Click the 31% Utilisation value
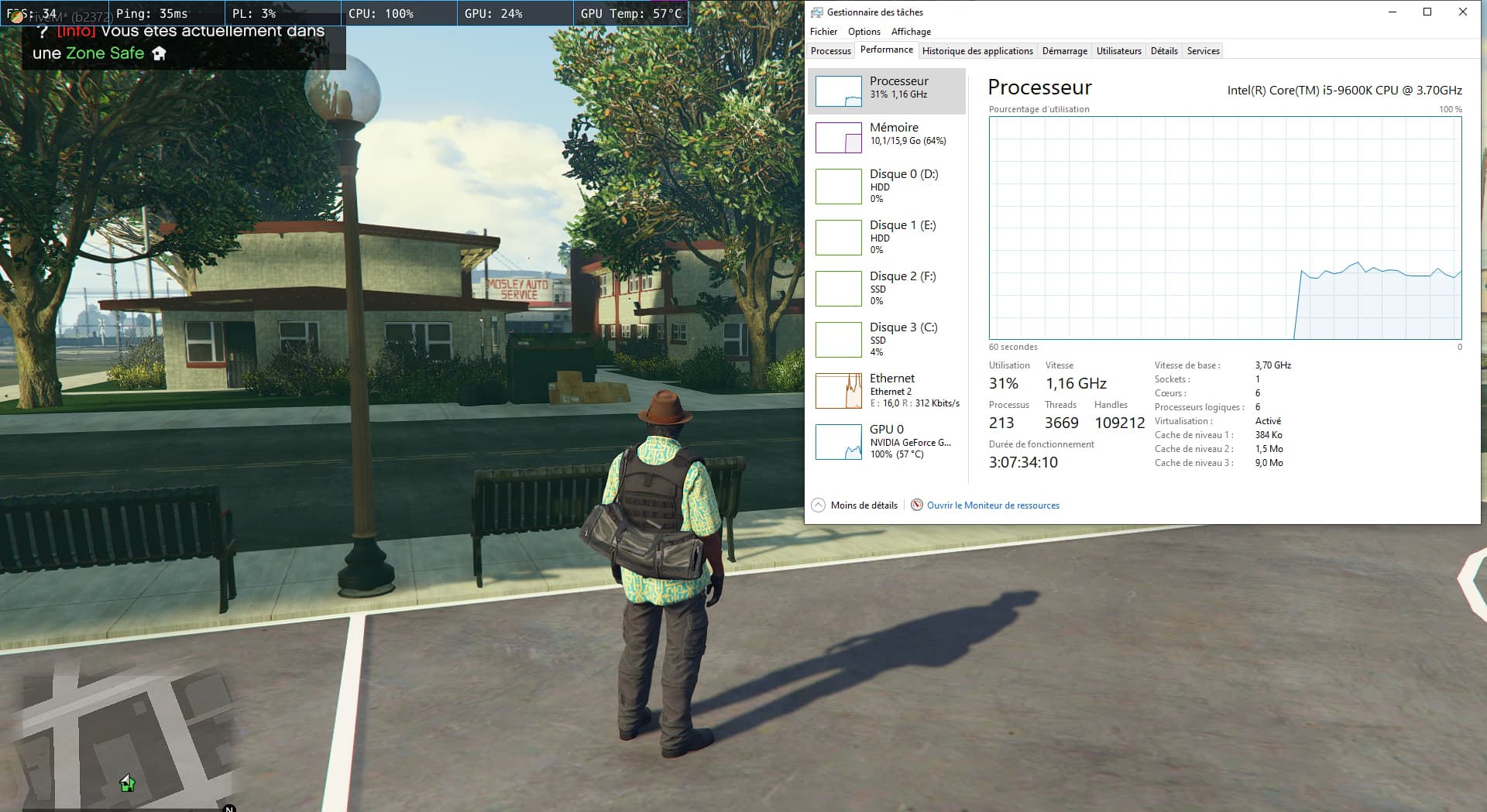Screen dimensions: 1487x812 tap(1003, 383)
